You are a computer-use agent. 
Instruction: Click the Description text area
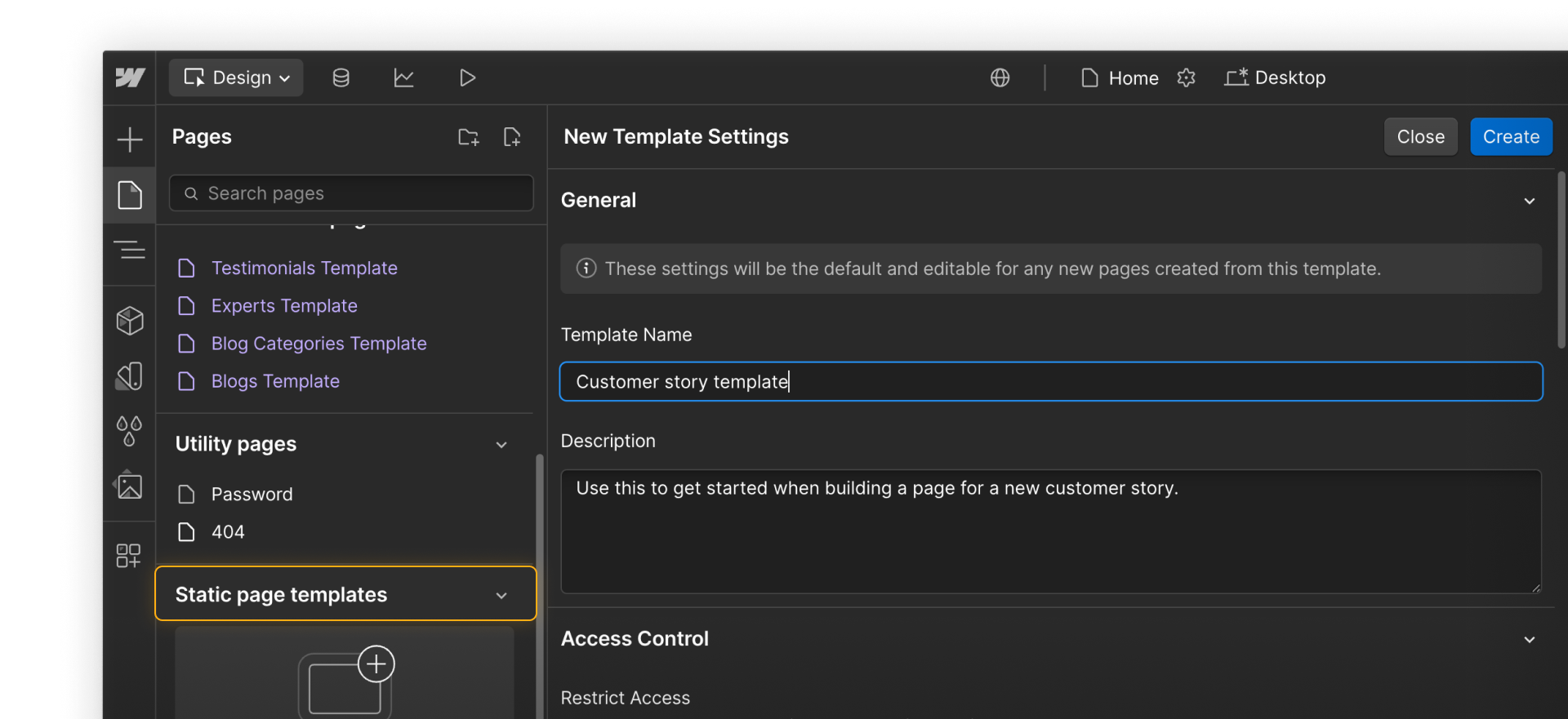[x=1051, y=531]
